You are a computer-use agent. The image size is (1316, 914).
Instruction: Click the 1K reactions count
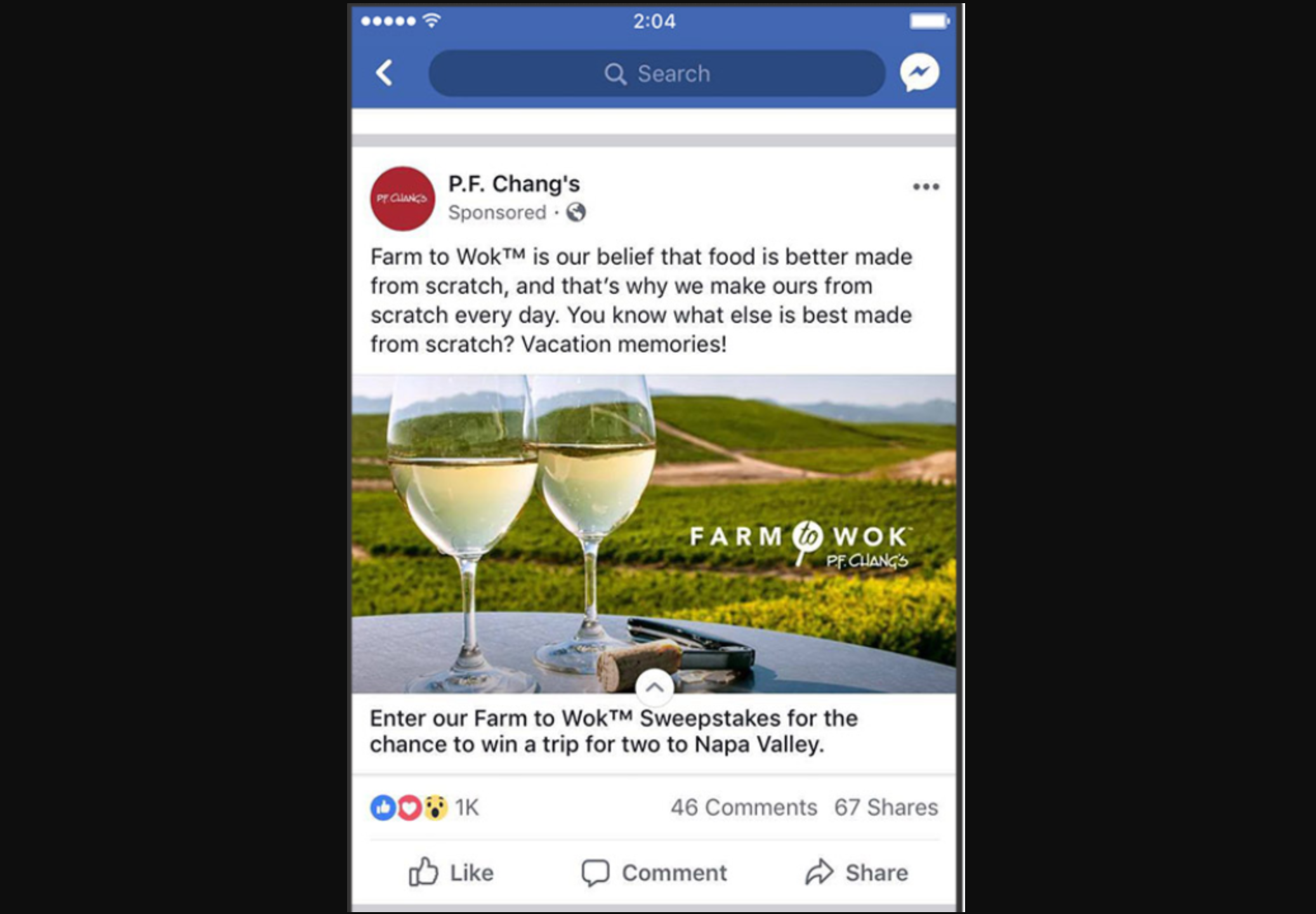(x=467, y=807)
